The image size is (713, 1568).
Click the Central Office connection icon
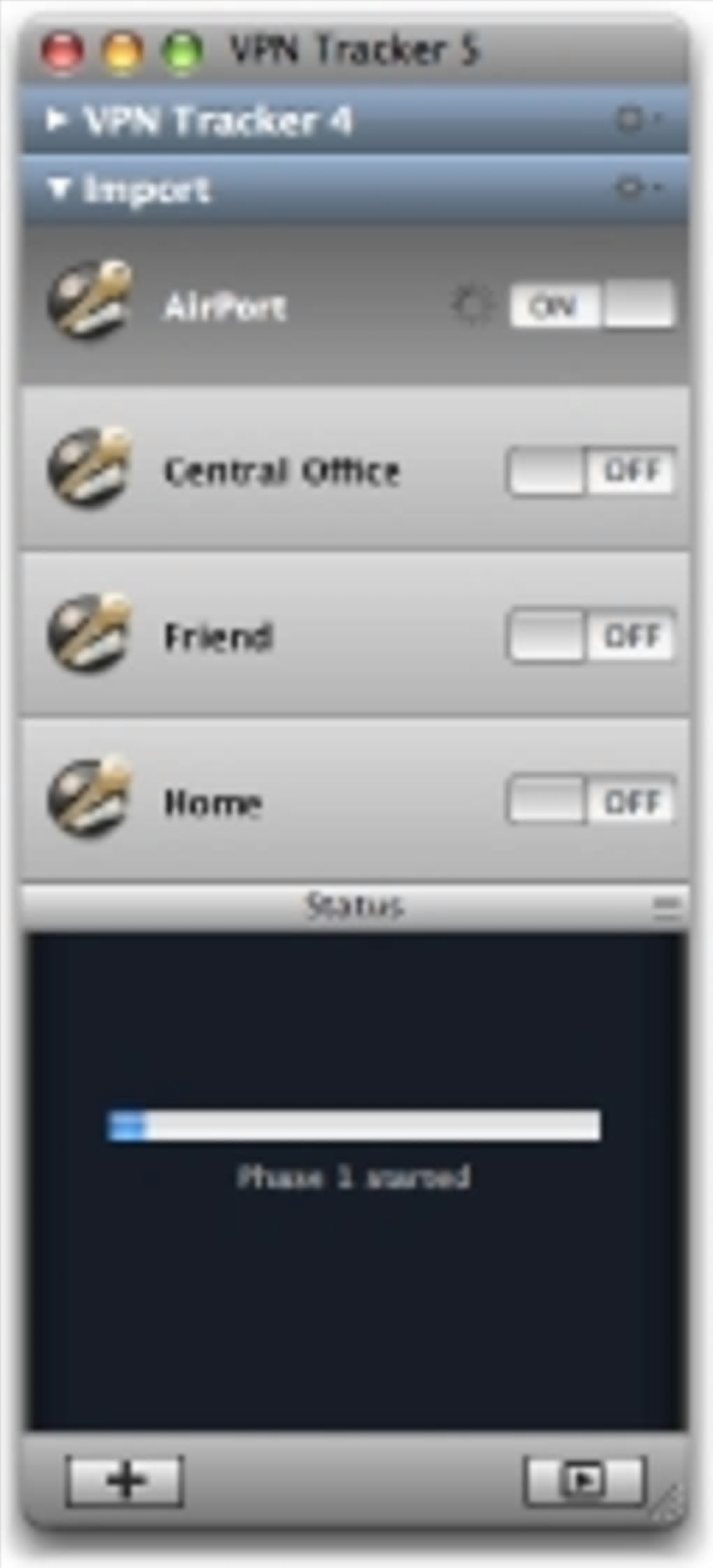point(90,467)
